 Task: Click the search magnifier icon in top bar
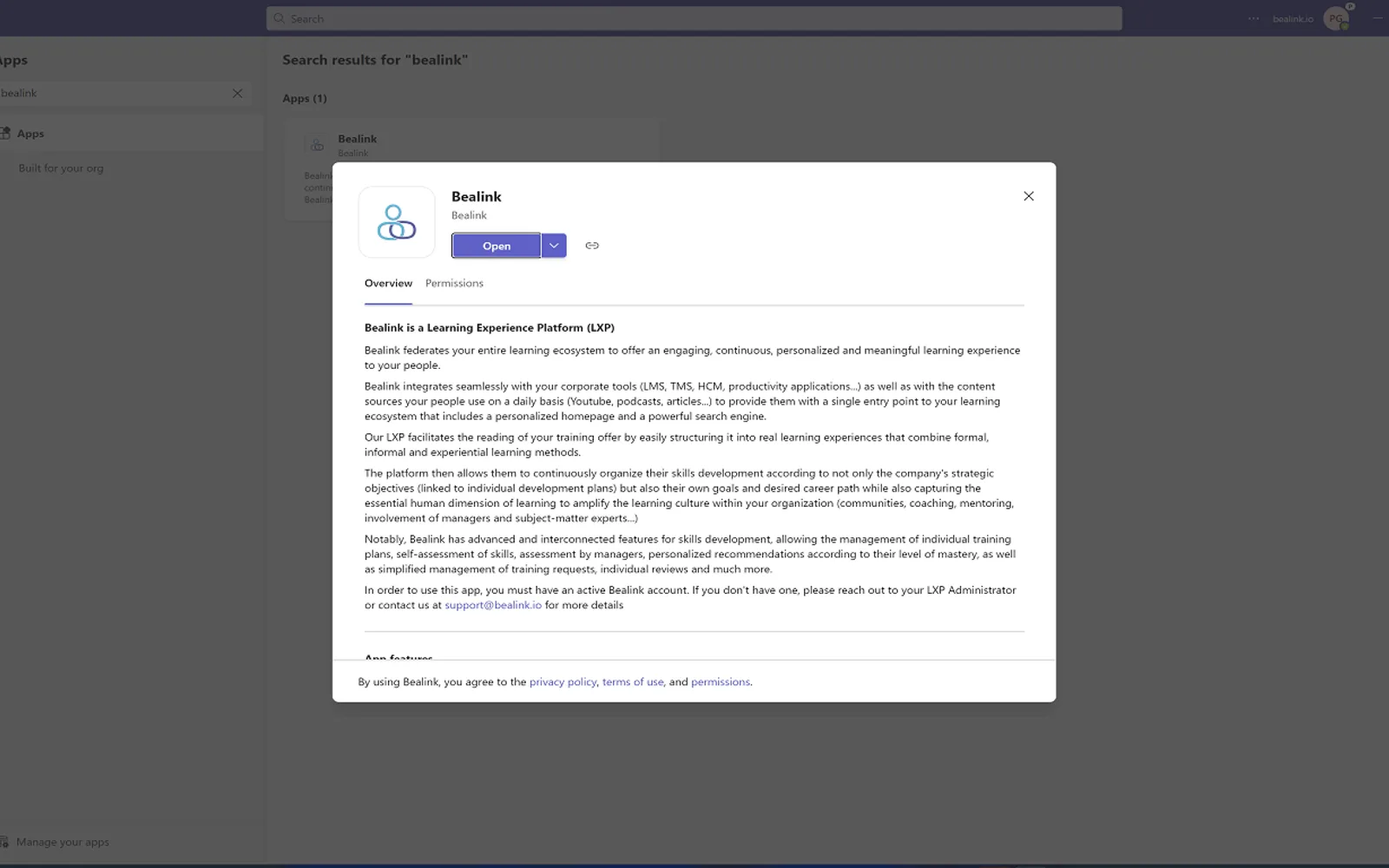point(279,18)
